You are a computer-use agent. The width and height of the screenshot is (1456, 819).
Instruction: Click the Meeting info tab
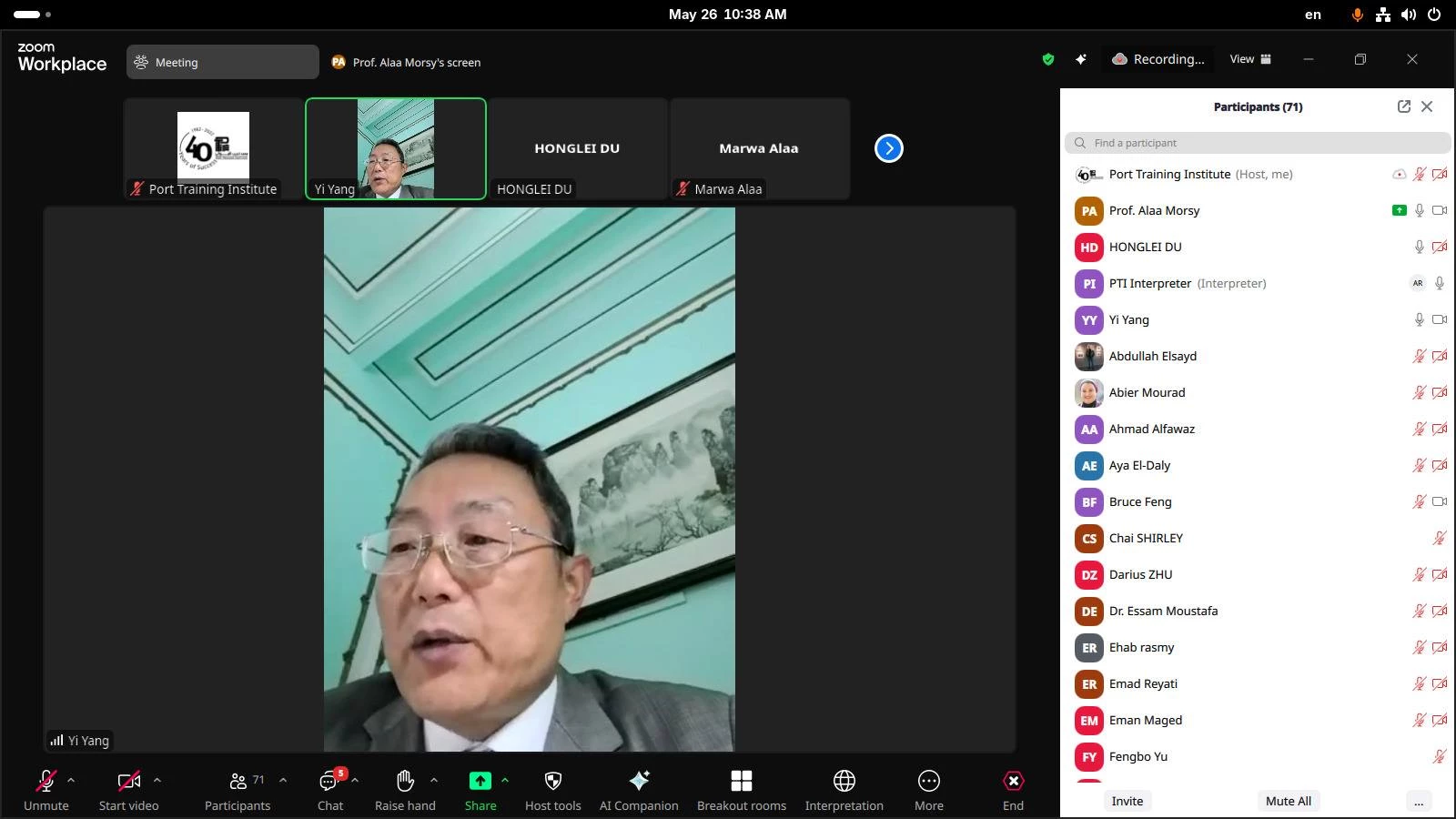pyautogui.click(x=223, y=62)
